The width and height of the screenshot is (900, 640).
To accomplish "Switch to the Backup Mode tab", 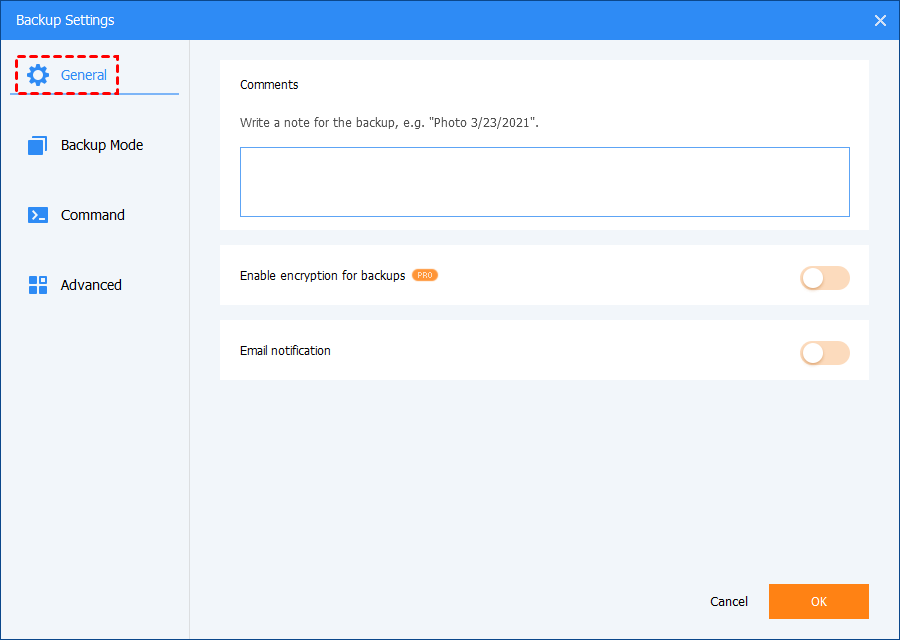I will click(x=101, y=145).
